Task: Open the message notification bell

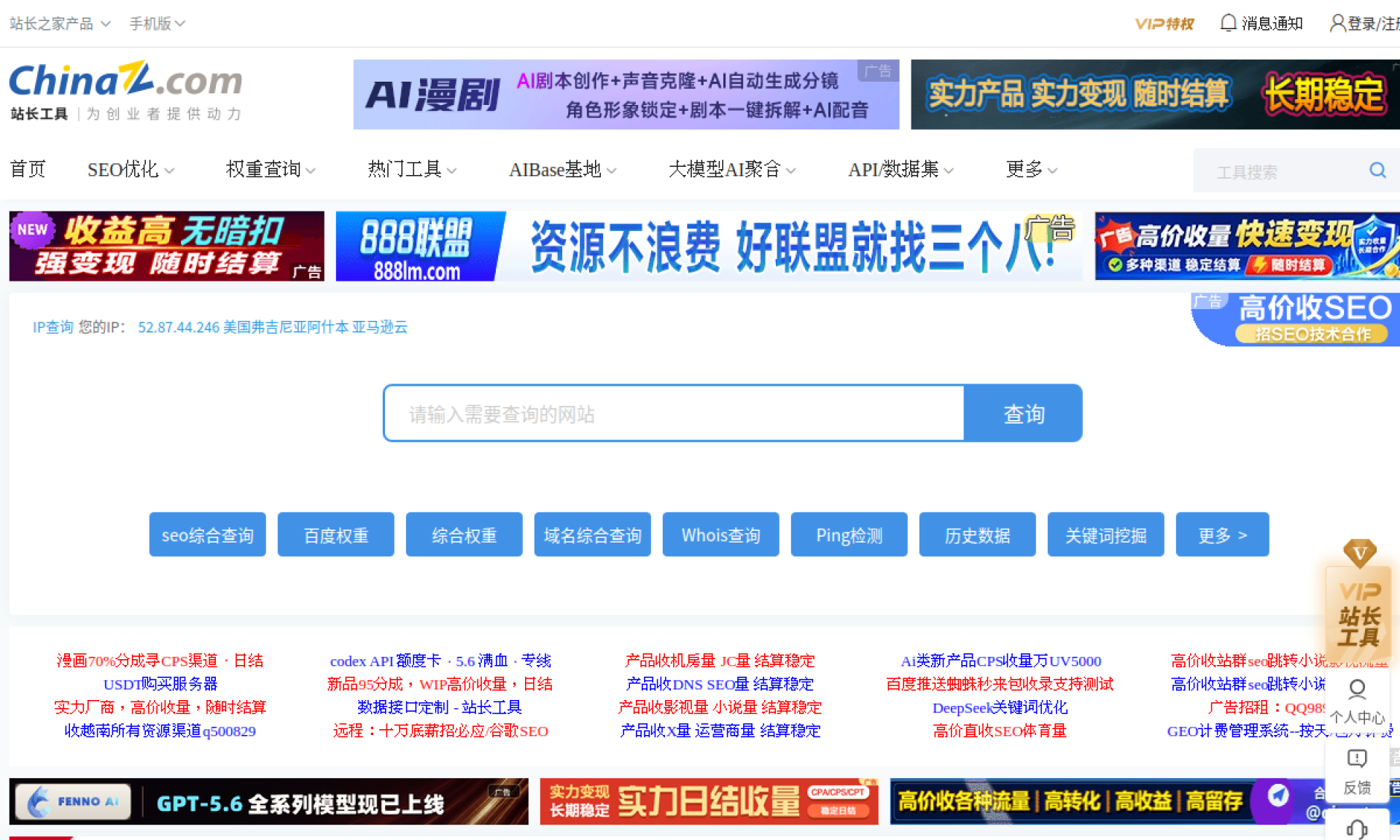Action: (1228, 23)
